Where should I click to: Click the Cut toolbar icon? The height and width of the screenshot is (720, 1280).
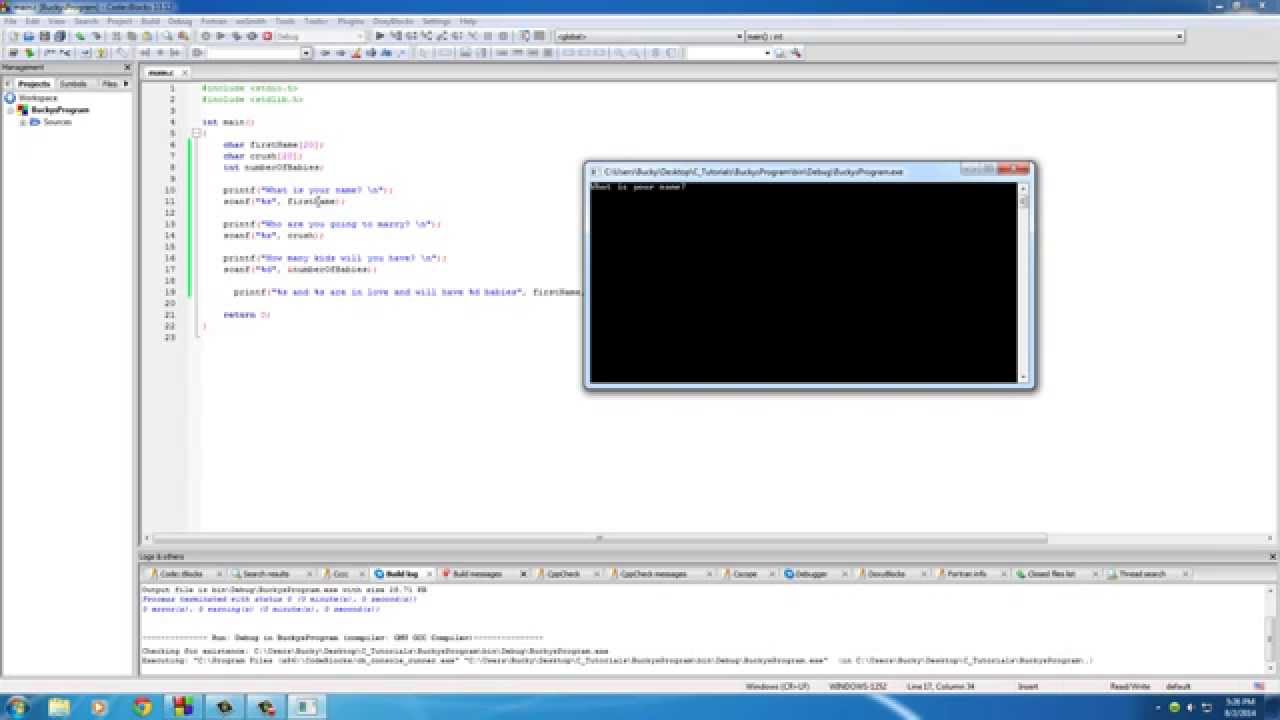116,36
